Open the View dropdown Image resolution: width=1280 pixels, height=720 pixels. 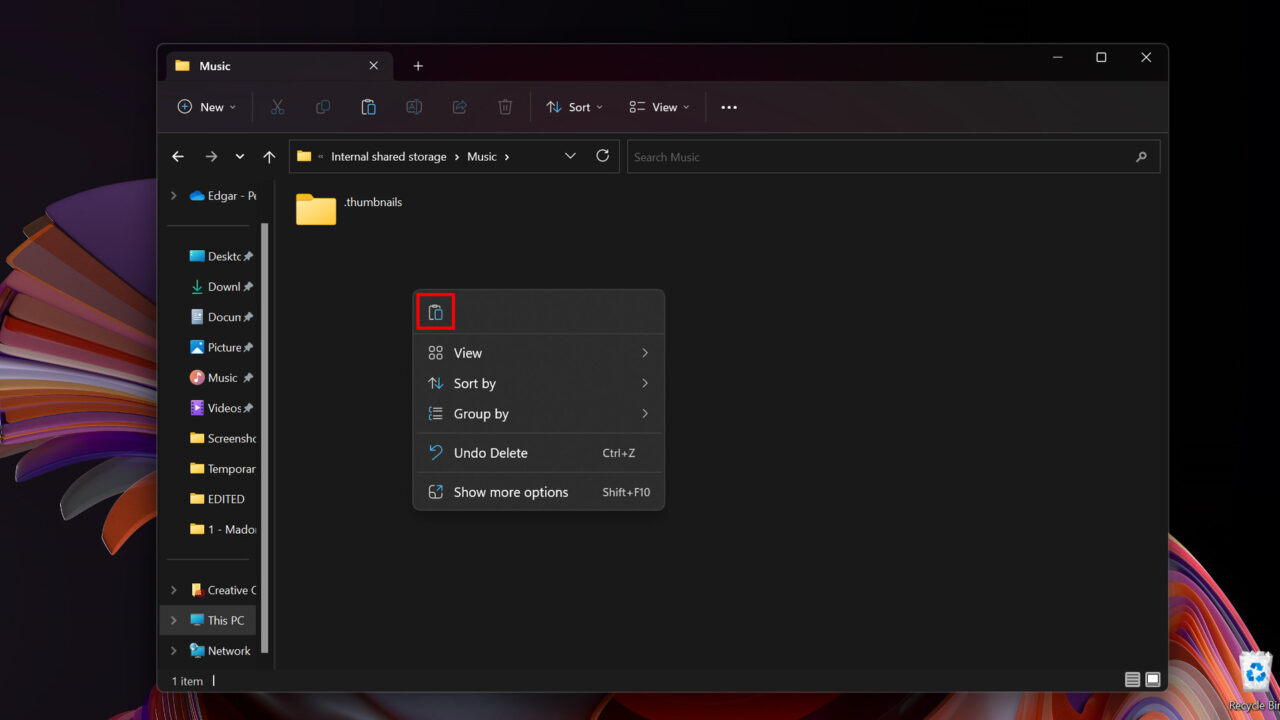pos(658,107)
